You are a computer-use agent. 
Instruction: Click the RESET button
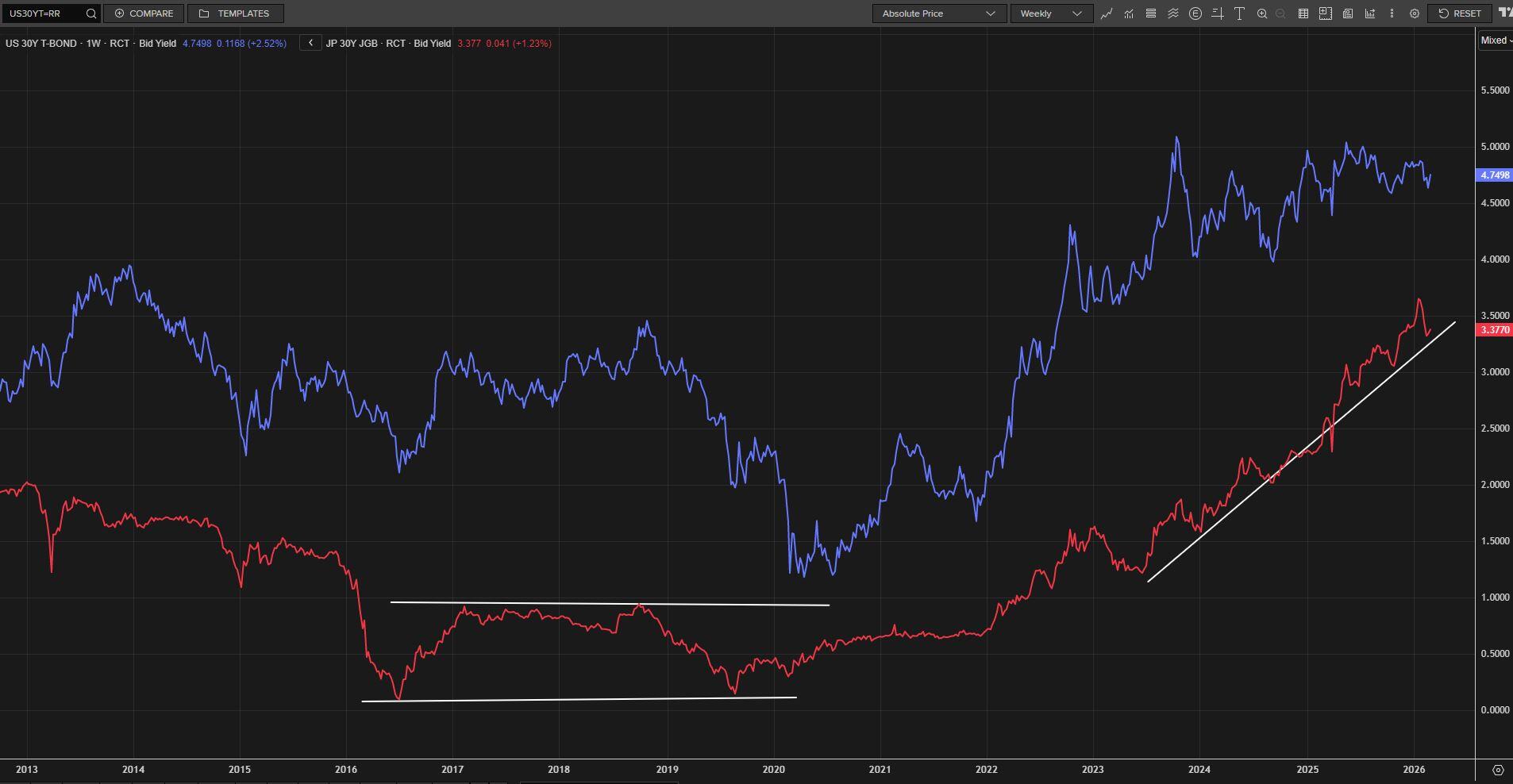coord(1460,13)
